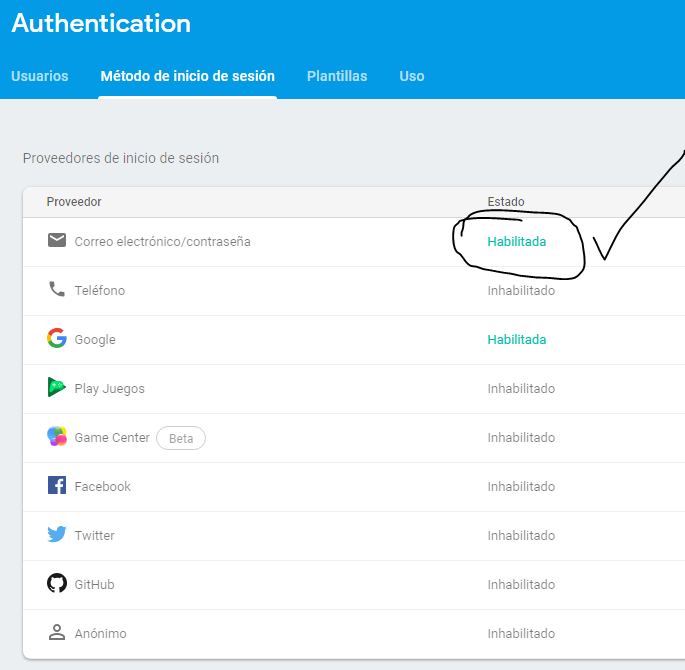
Task: Click the email envelope provider icon
Action: [57, 241]
